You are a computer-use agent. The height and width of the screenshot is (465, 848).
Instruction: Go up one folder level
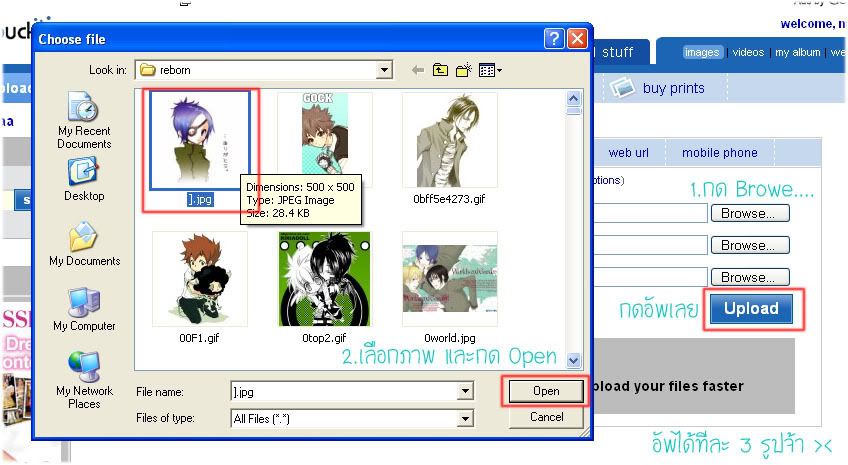(440, 70)
